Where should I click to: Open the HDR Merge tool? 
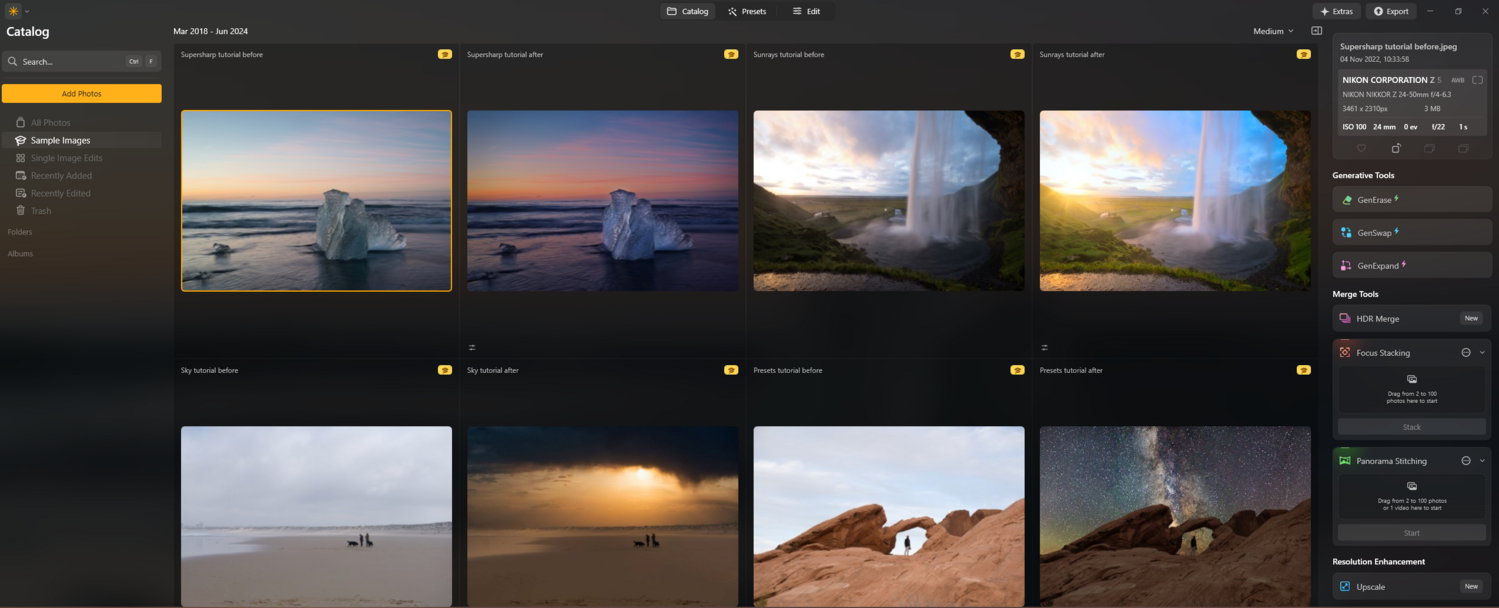tap(1412, 319)
